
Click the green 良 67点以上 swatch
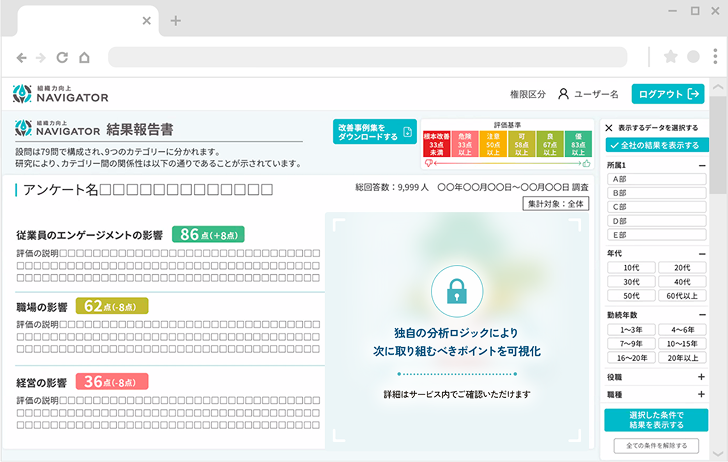(550, 144)
